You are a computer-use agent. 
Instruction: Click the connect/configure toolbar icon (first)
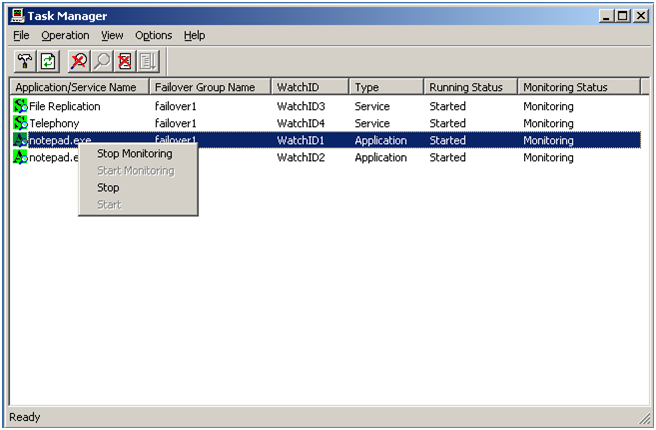pyautogui.click(x=24, y=62)
